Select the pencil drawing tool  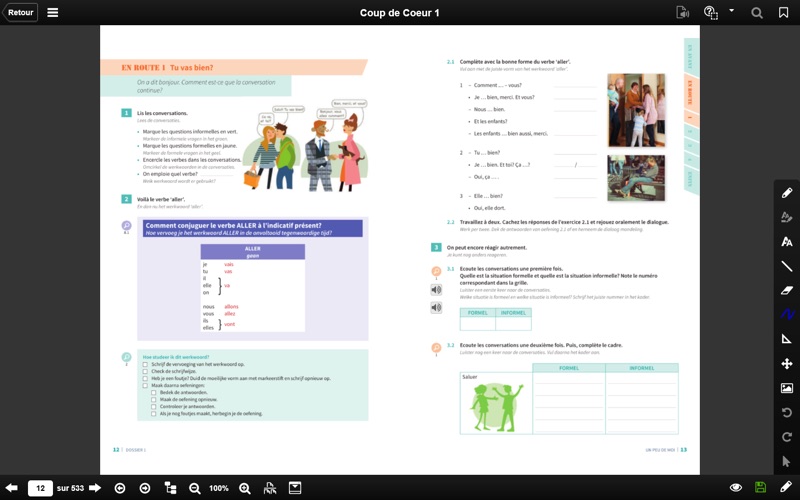(787, 193)
